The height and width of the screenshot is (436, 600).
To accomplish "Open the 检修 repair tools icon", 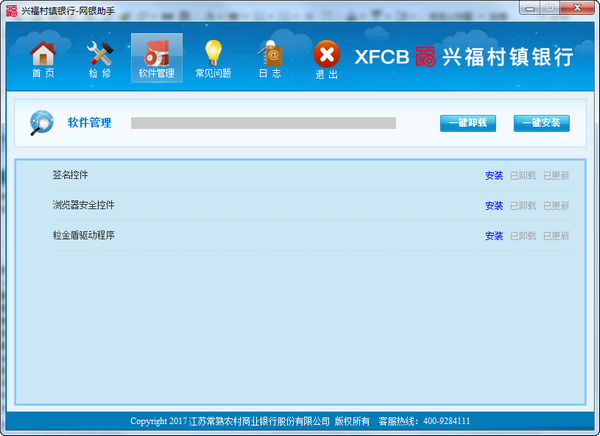I will click(x=100, y=57).
